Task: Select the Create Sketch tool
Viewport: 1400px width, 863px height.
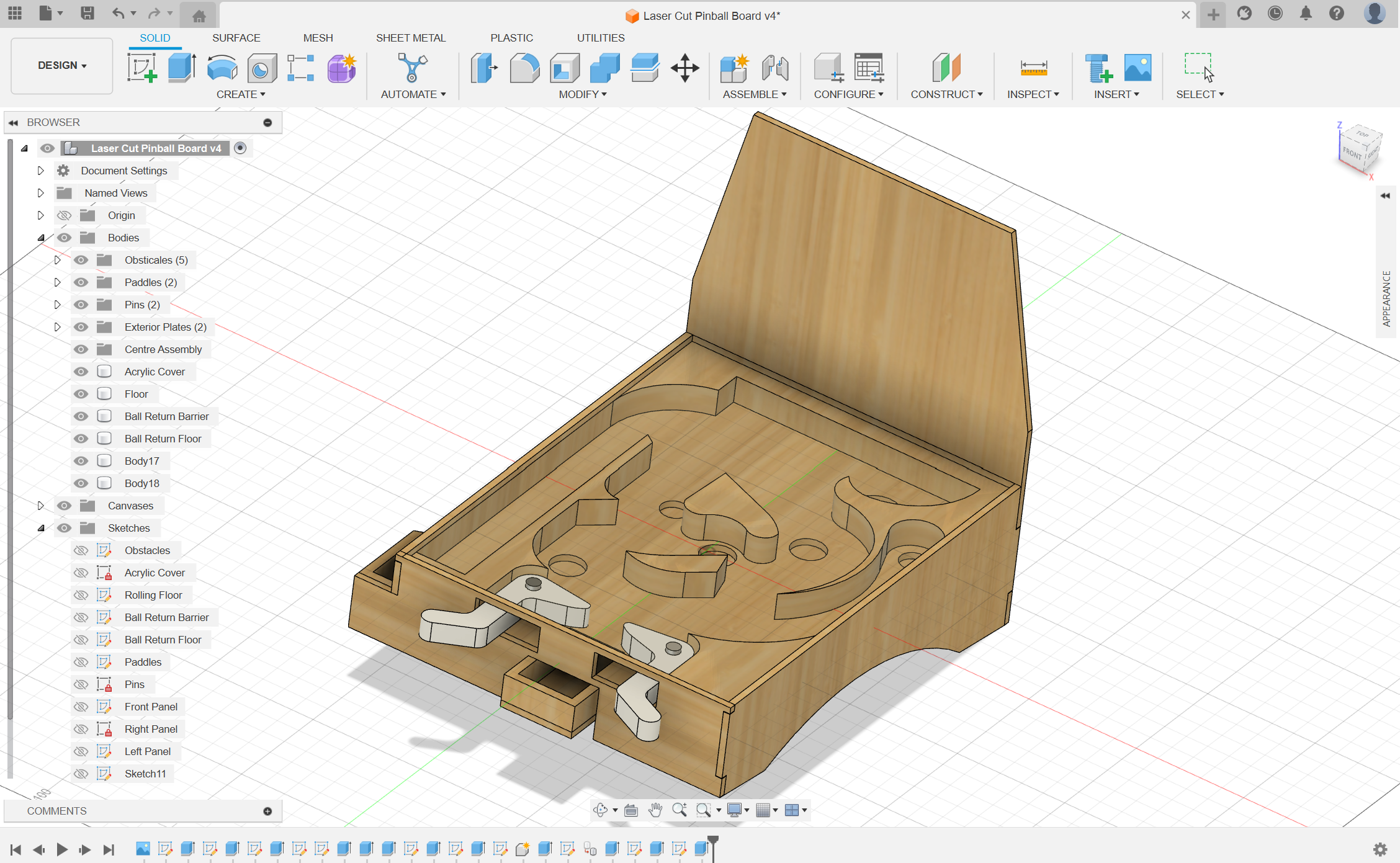Action: 142,68
